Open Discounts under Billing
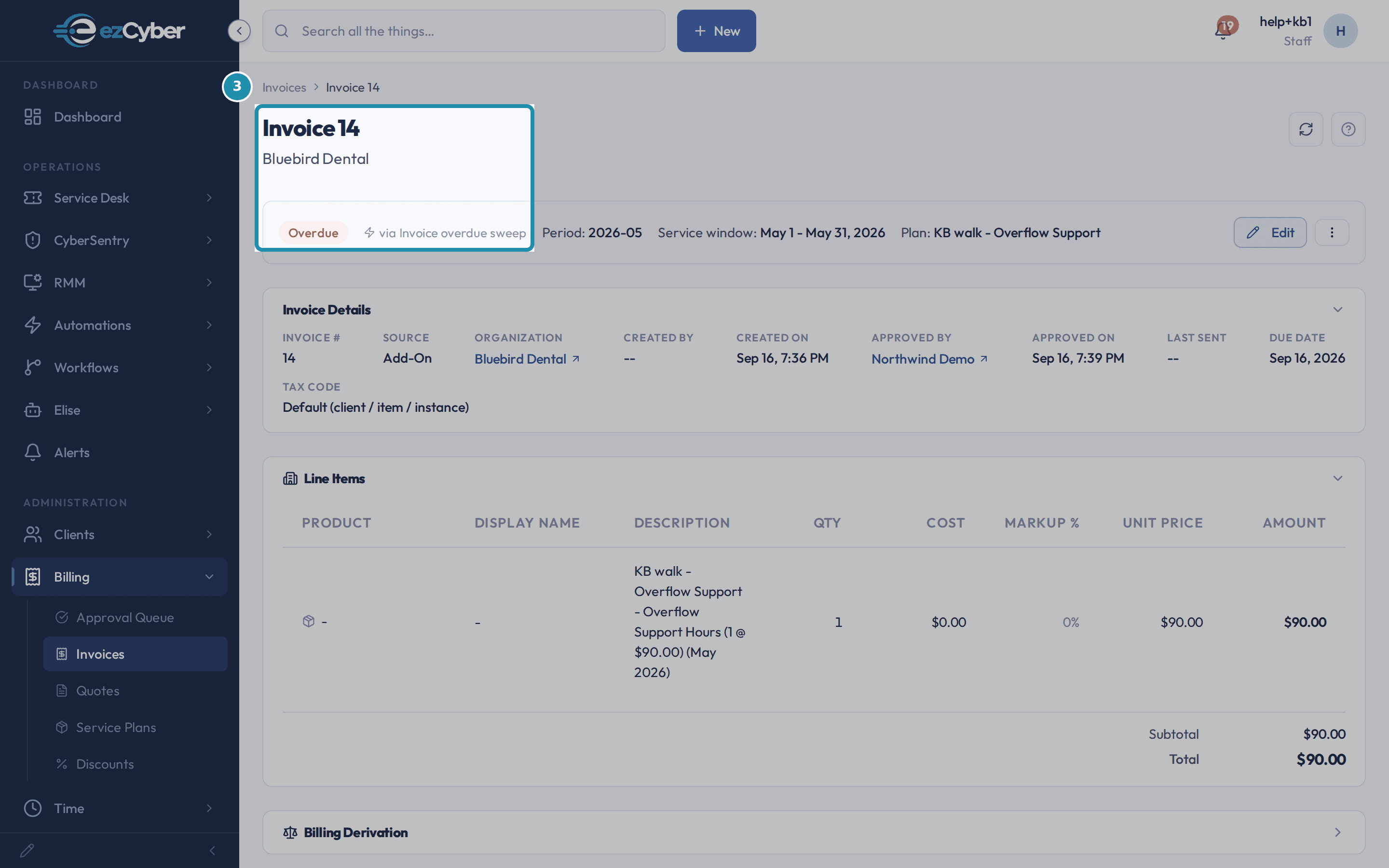Image resolution: width=1389 pixels, height=868 pixels. 136,764
